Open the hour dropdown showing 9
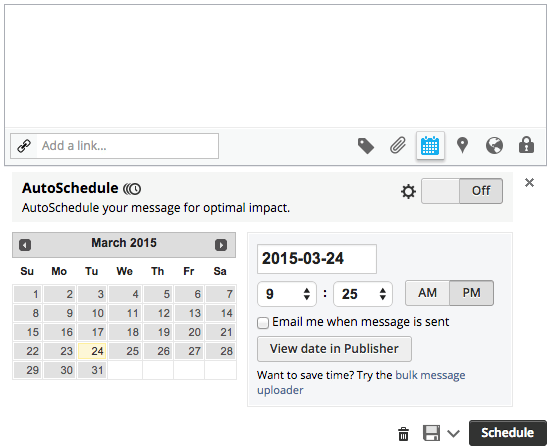The height and width of the screenshot is (448, 551). (x=287, y=294)
